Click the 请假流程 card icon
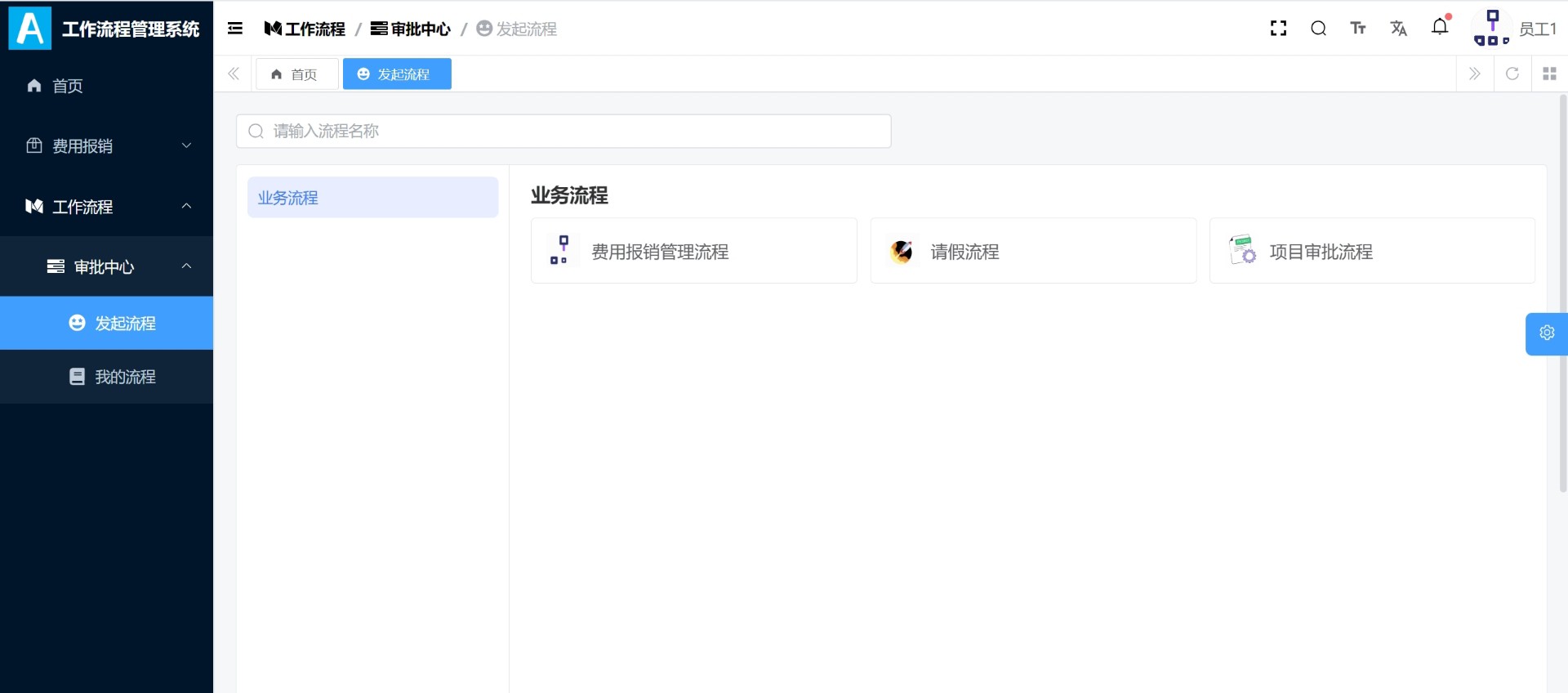 click(902, 251)
